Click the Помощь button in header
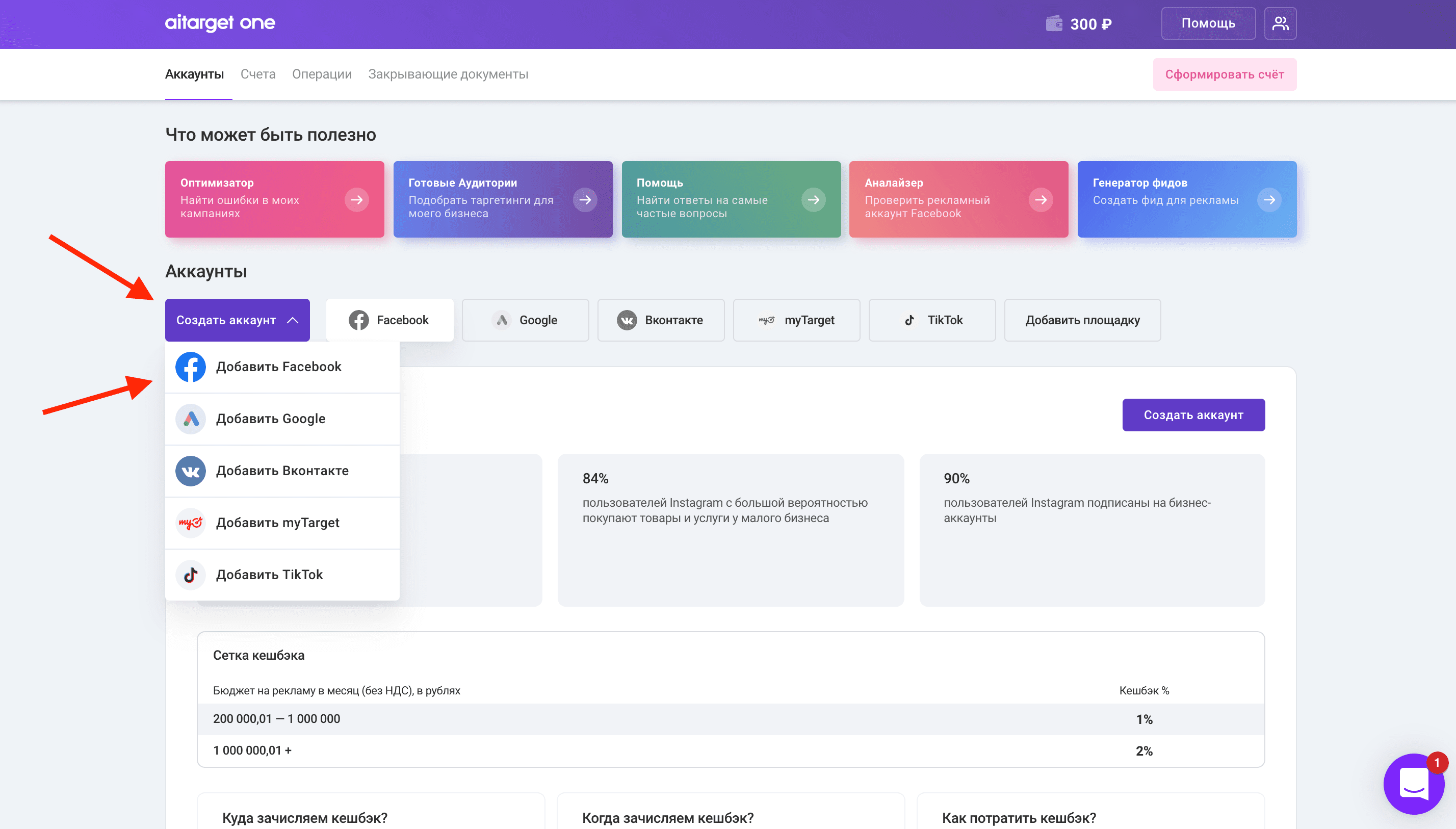The height and width of the screenshot is (829, 1456). point(1208,23)
